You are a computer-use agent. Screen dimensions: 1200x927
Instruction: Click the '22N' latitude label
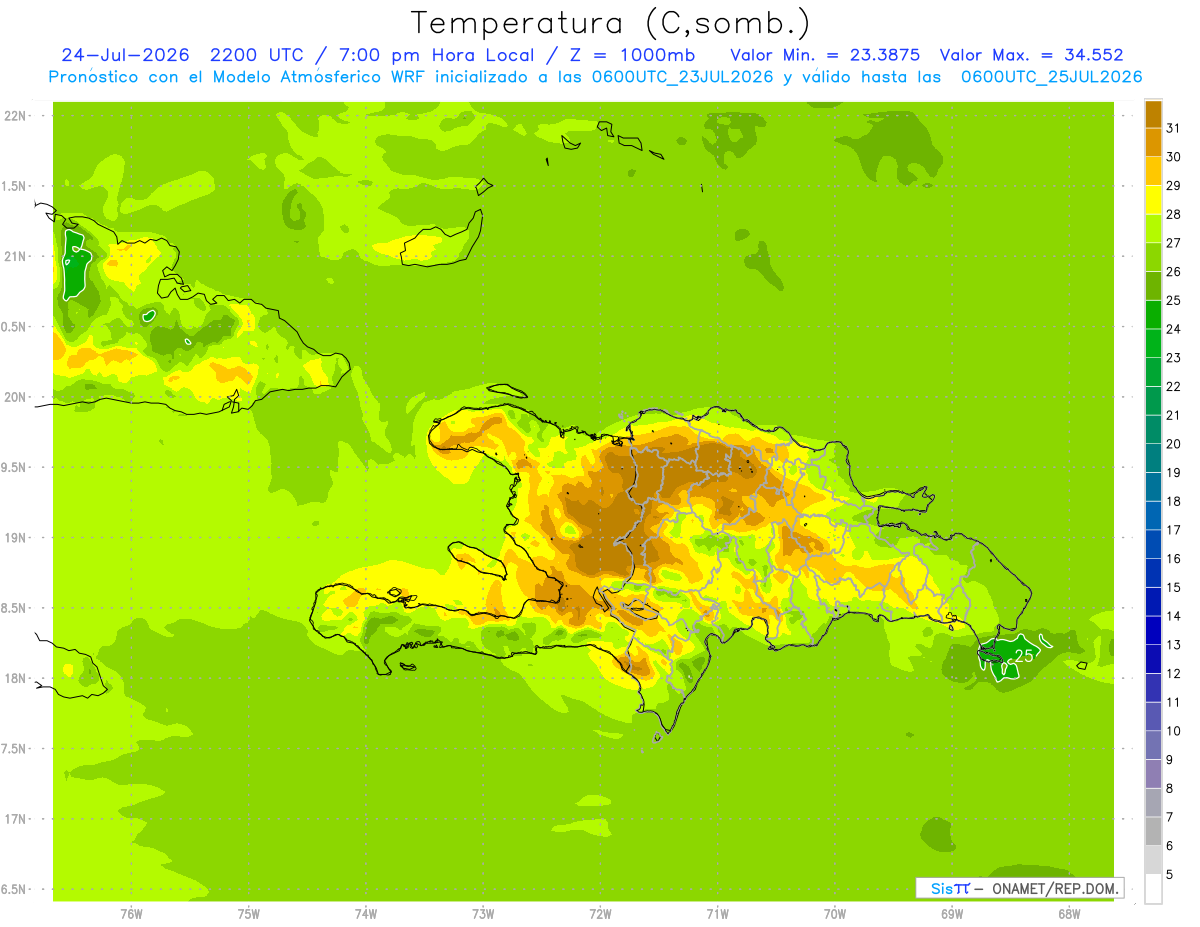pos(15,116)
